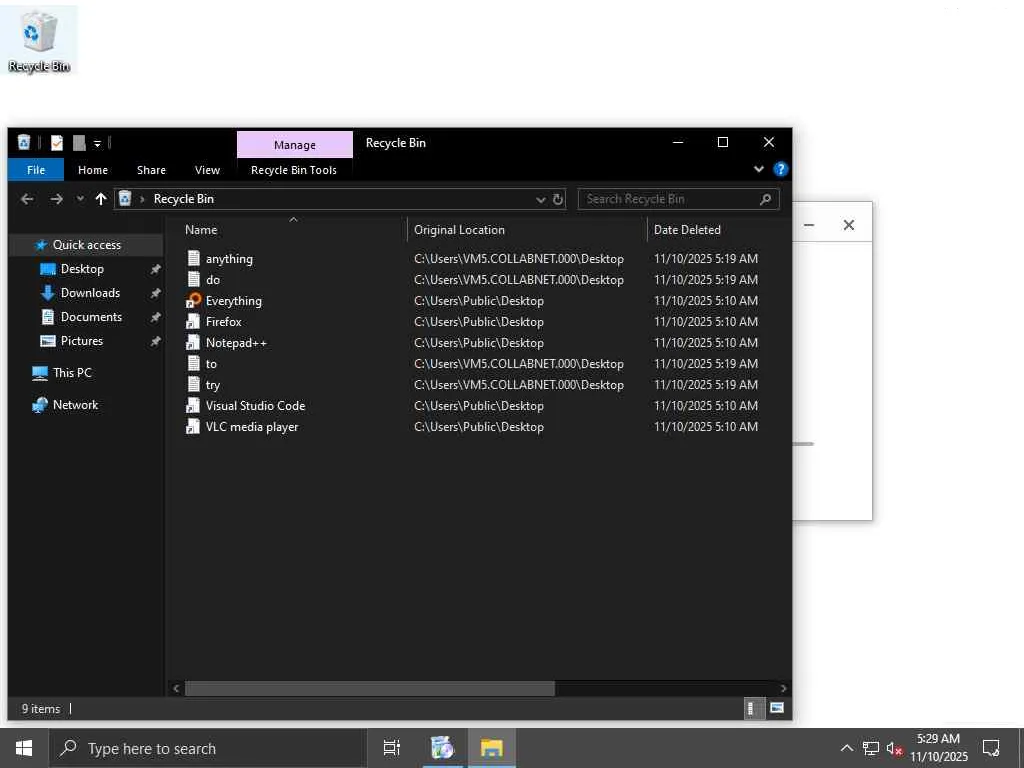The width and height of the screenshot is (1024, 768).
Task: Open the address bar history dropdown
Action: click(540, 199)
